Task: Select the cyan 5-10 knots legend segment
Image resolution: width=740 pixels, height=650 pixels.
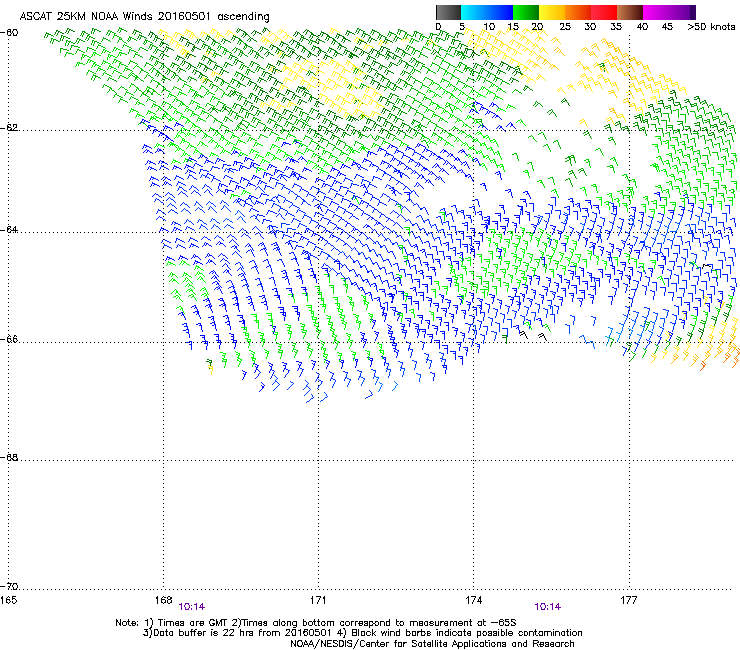Action: (x=474, y=12)
